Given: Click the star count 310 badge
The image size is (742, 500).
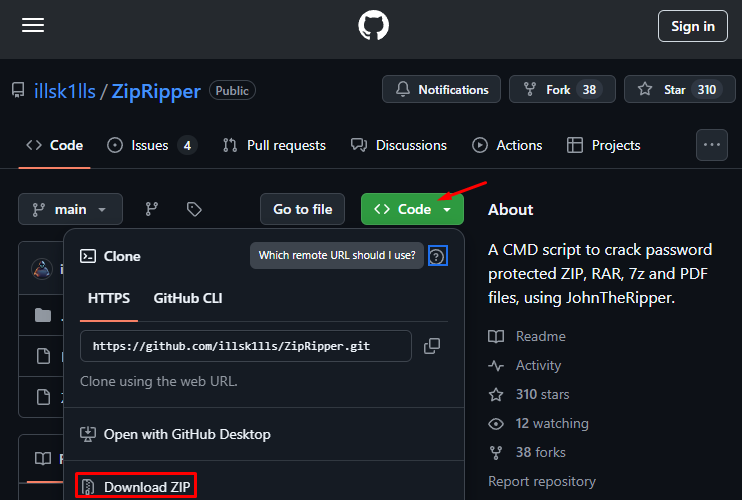Looking at the screenshot, I should point(707,89).
